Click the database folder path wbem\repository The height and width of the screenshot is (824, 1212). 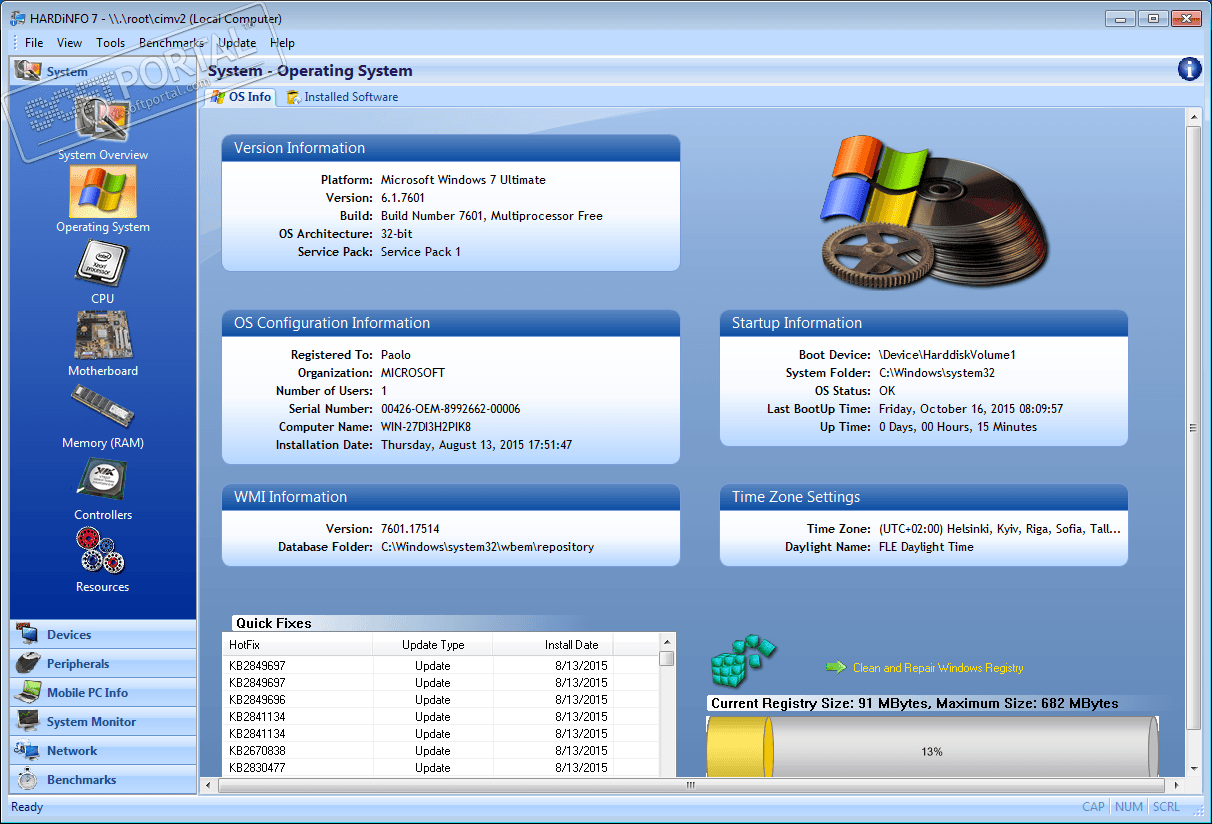[488, 547]
